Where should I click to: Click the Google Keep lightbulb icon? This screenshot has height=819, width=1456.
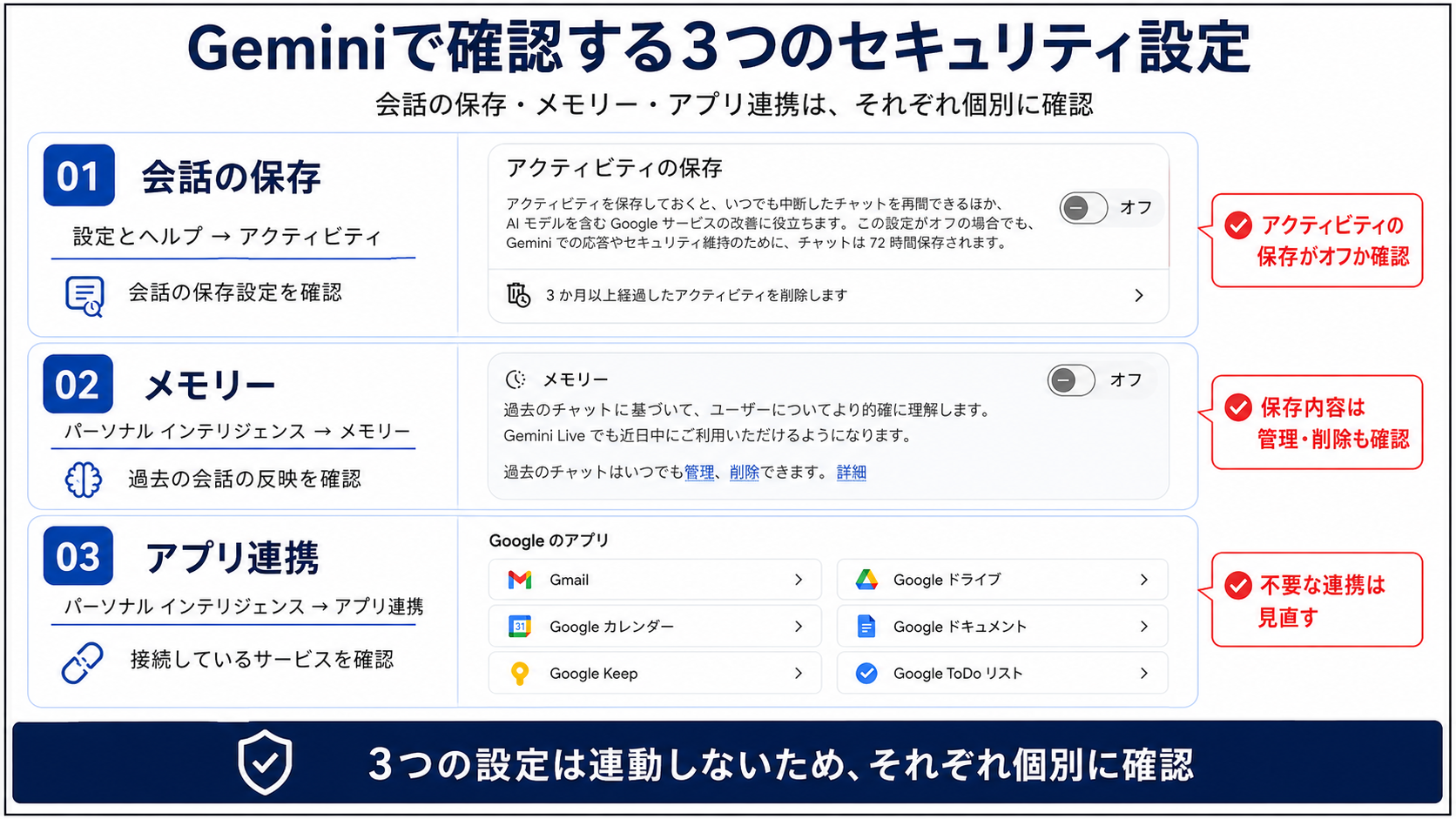coord(520,674)
